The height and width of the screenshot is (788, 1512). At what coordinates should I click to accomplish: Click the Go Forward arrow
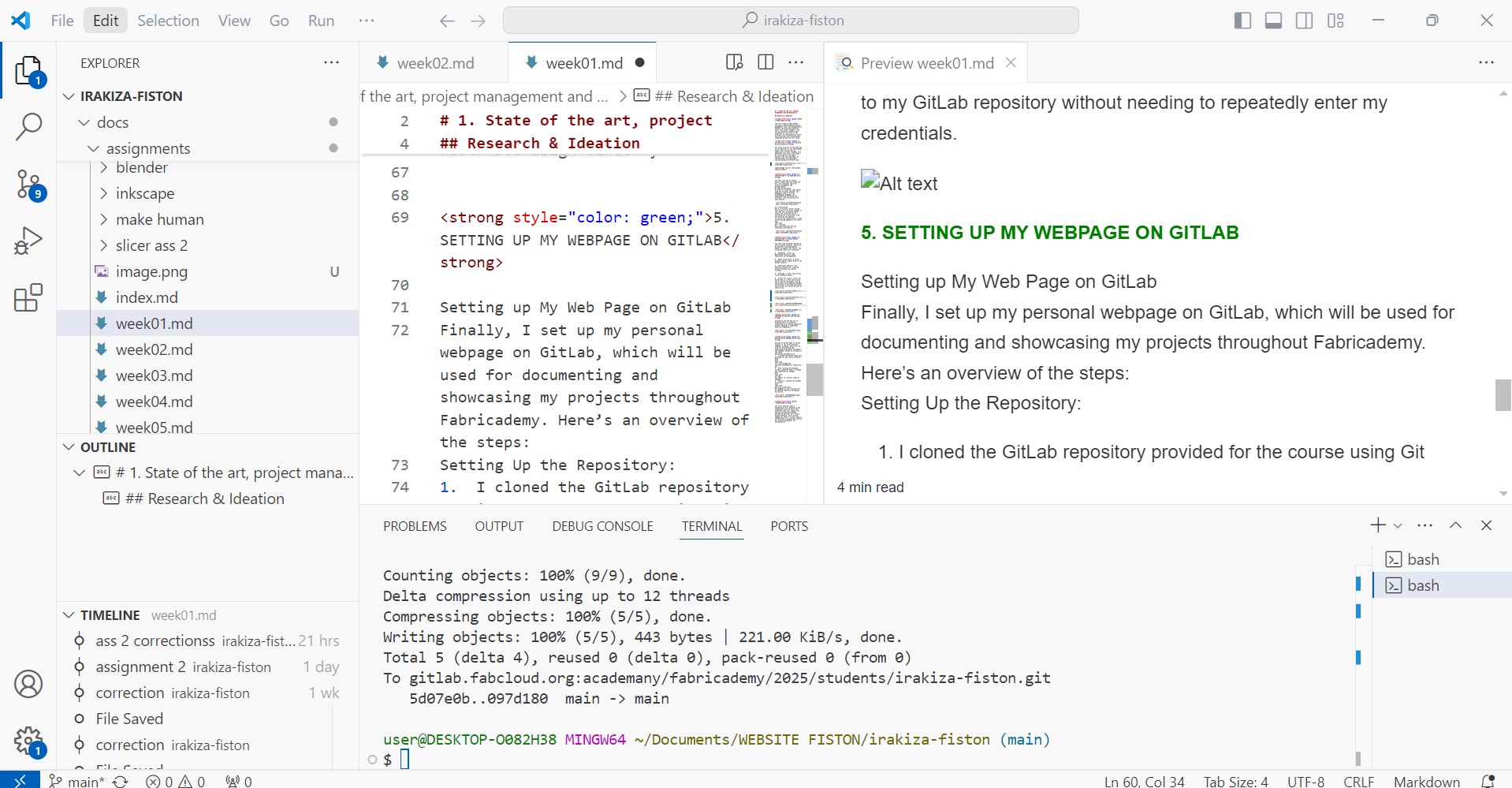pyautogui.click(x=479, y=21)
